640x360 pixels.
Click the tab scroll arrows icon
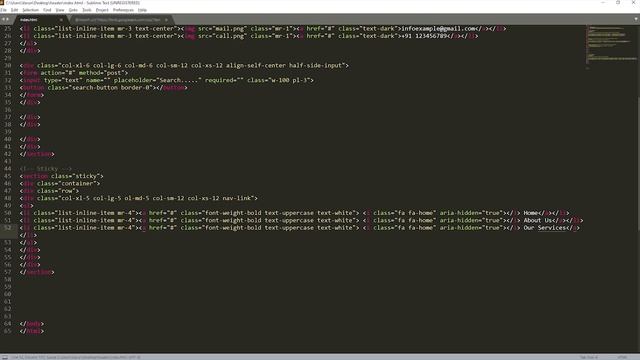5,19
